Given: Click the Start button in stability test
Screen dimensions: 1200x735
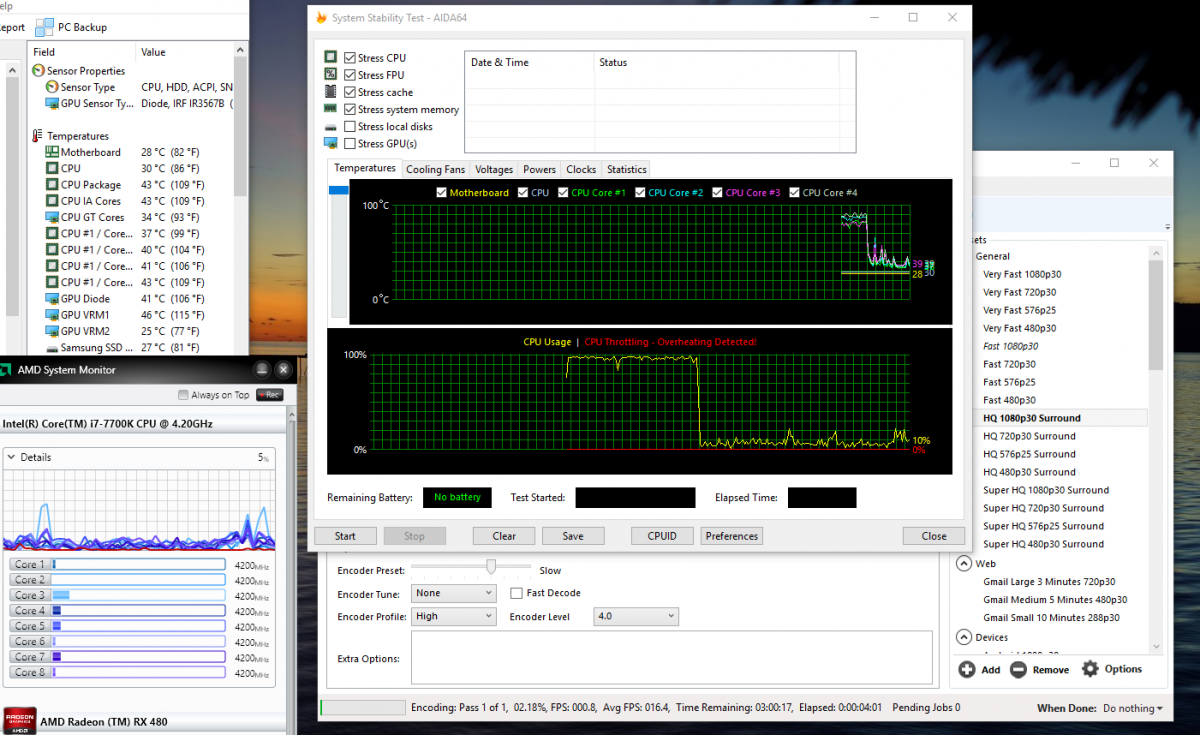Looking at the screenshot, I should [x=345, y=536].
